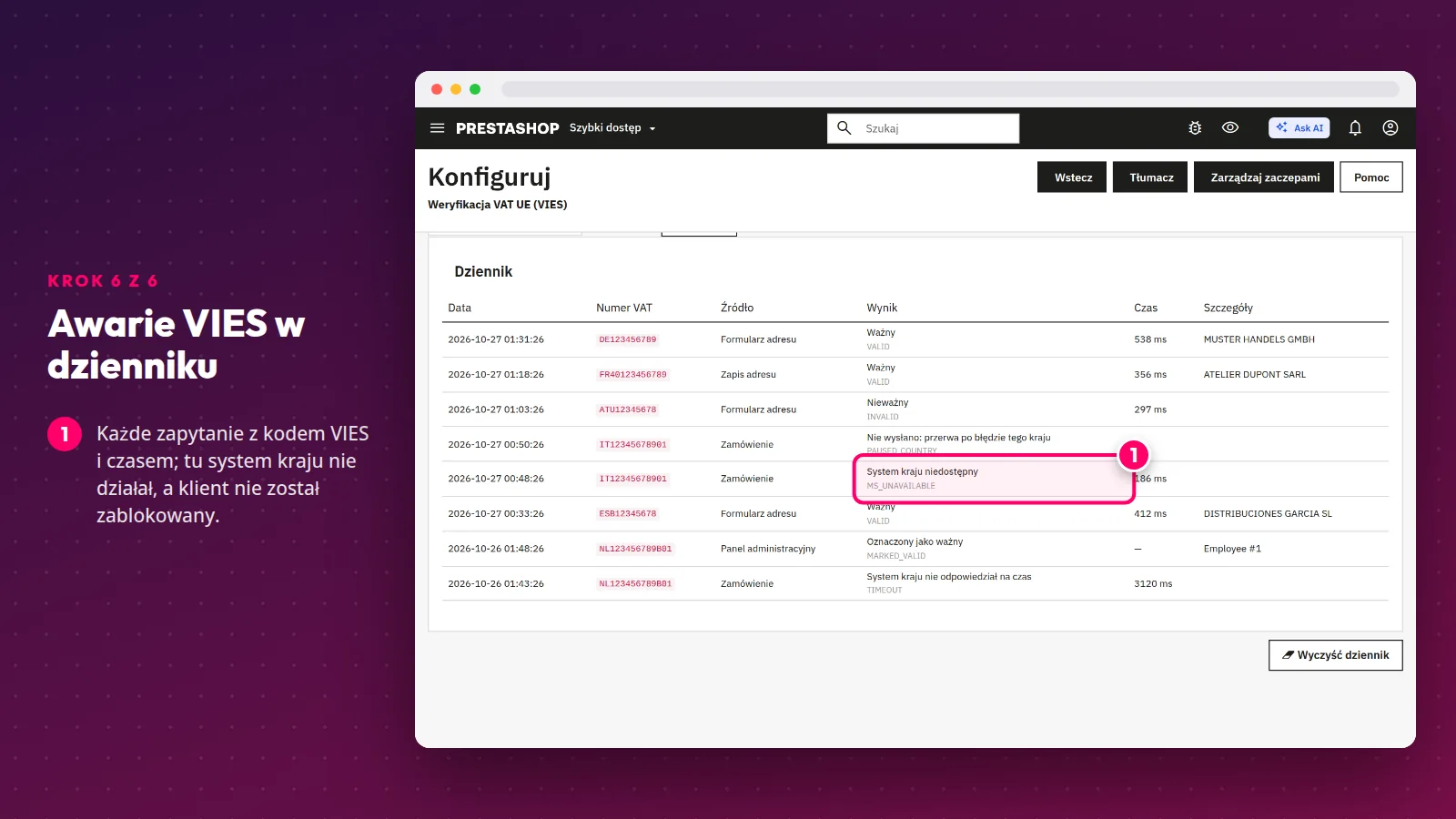Focus the Szukaj search field
Image resolution: width=1456 pixels, height=819 pixels.
pos(923,128)
